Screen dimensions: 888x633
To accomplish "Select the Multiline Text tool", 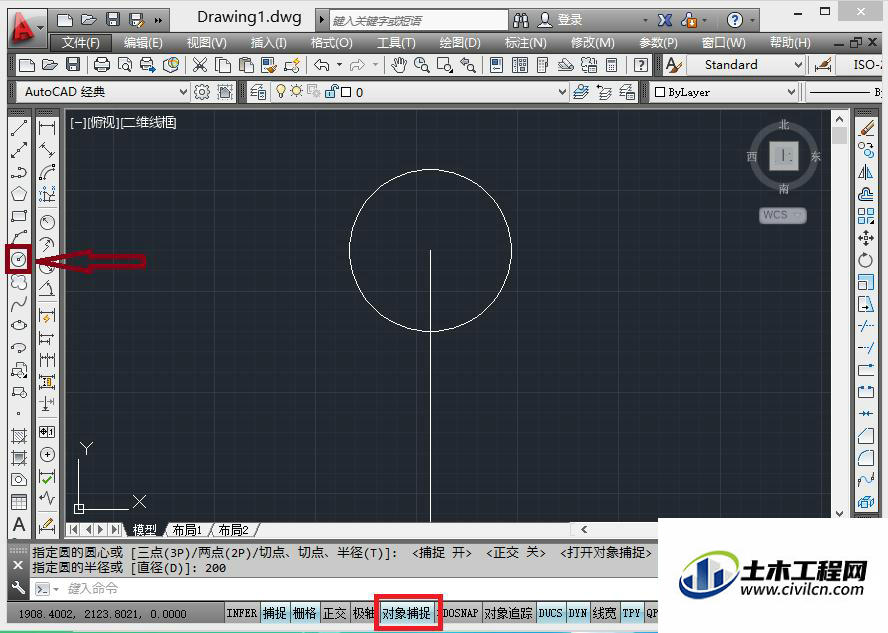I will point(19,525).
